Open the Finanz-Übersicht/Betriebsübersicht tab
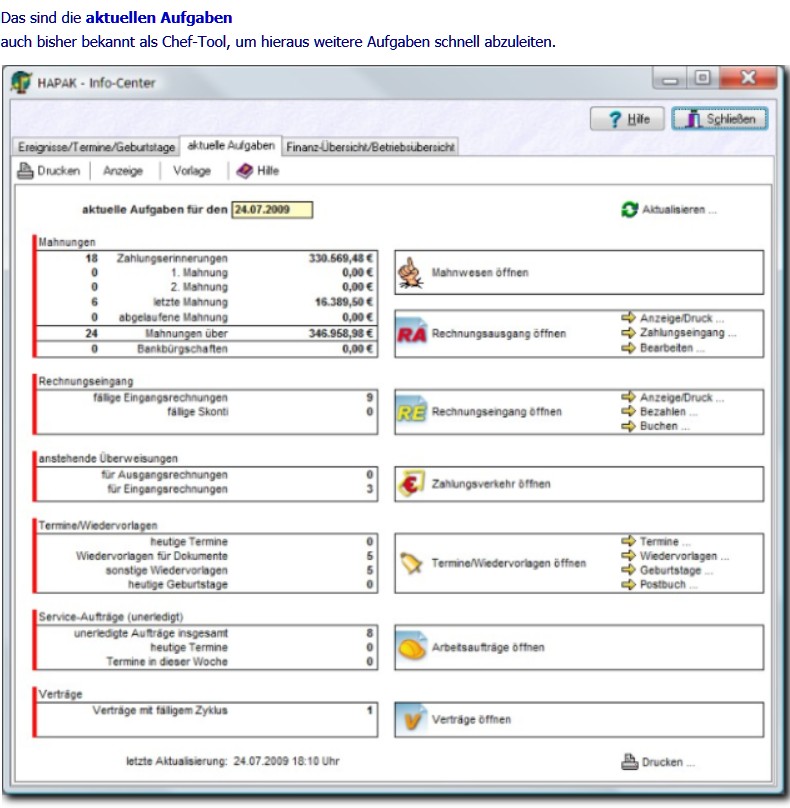The image size is (790, 808). pyautogui.click(x=370, y=147)
